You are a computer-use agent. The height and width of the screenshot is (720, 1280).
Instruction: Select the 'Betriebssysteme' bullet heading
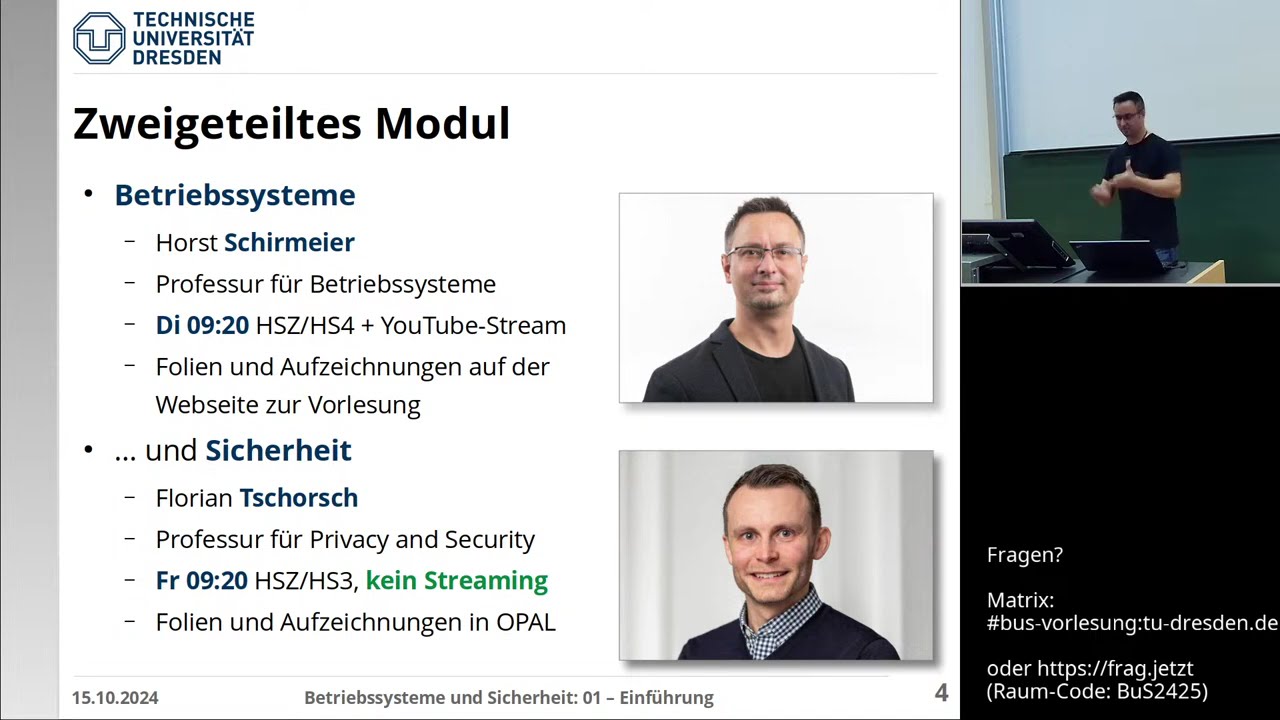click(x=235, y=195)
